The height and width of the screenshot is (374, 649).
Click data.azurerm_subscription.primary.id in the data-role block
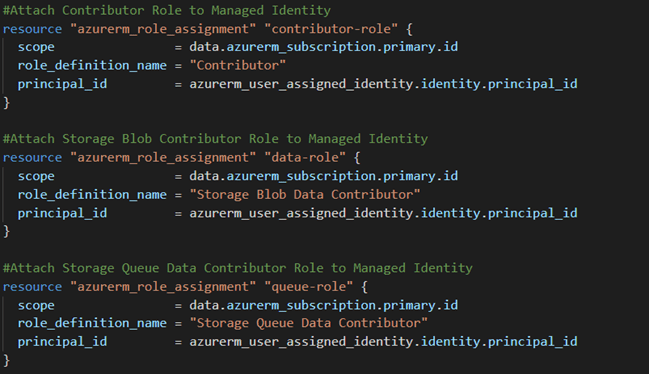pos(324,176)
